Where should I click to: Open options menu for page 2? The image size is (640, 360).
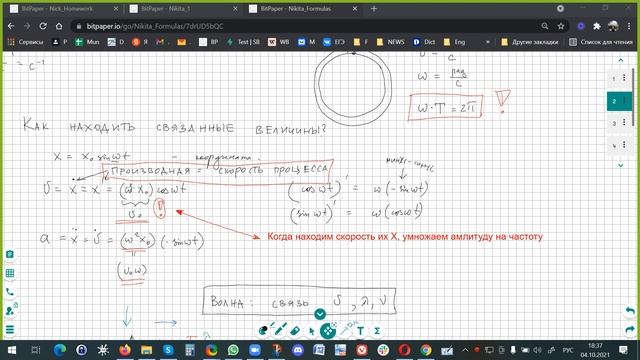[624, 100]
